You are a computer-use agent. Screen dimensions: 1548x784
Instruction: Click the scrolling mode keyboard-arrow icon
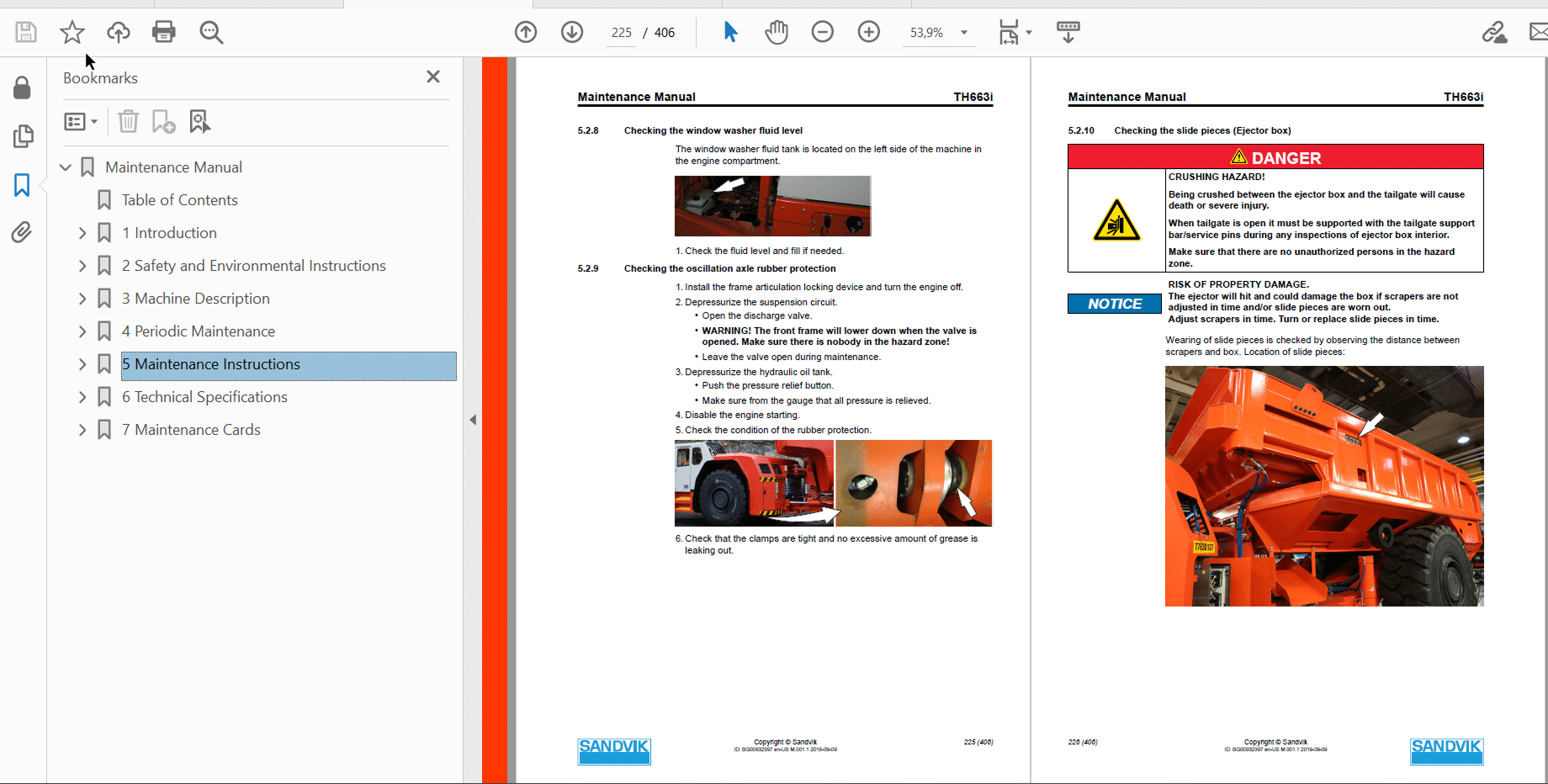tap(1068, 33)
